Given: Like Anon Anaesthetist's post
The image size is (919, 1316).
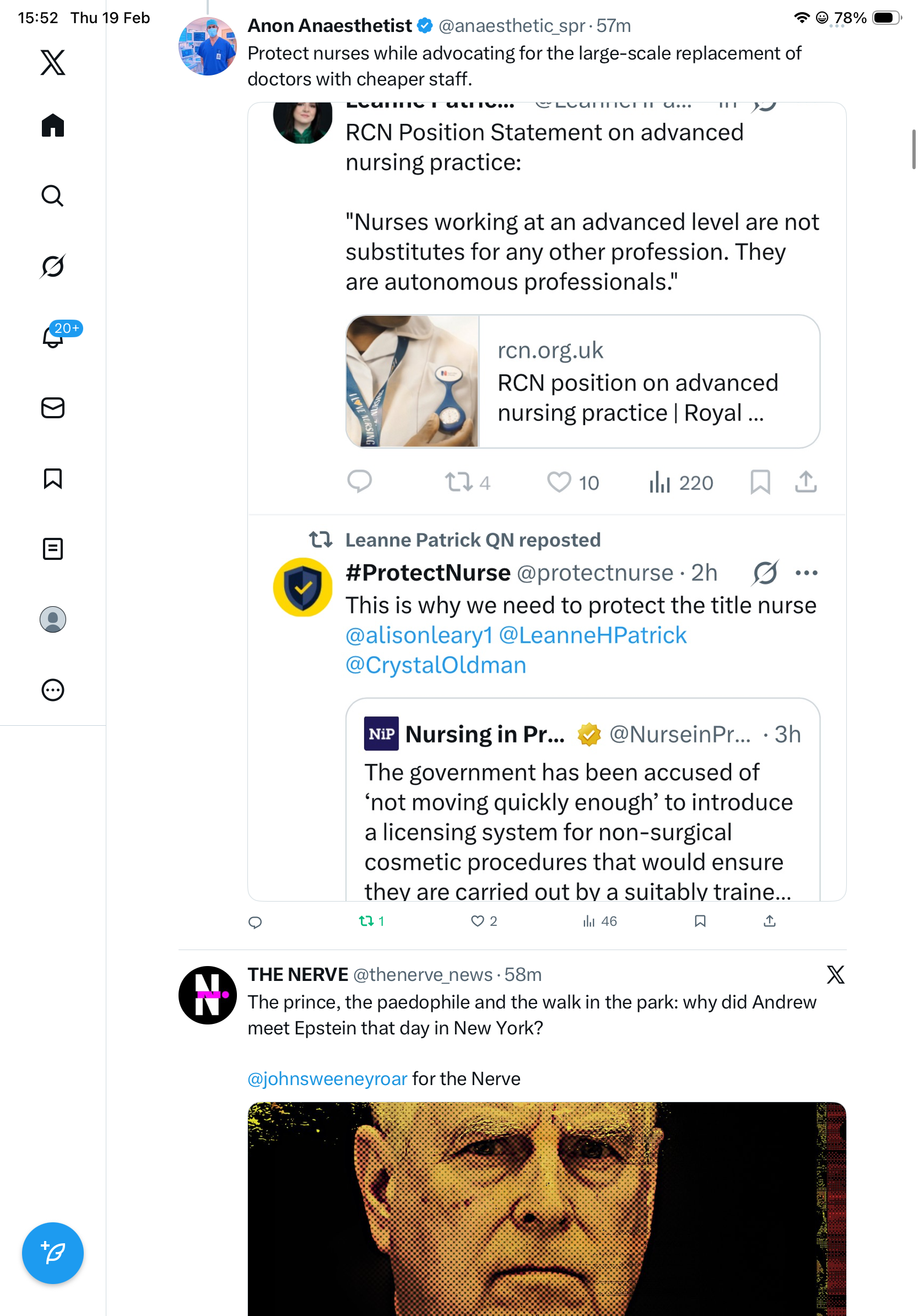Looking at the screenshot, I should coord(477,920).
